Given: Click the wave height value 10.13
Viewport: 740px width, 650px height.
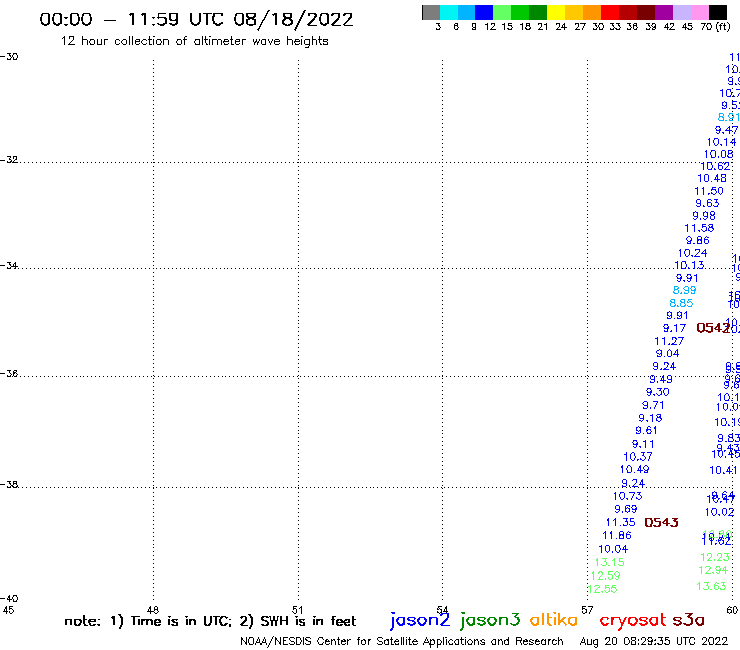Looking at the screenshot, I should pos(689,265).
